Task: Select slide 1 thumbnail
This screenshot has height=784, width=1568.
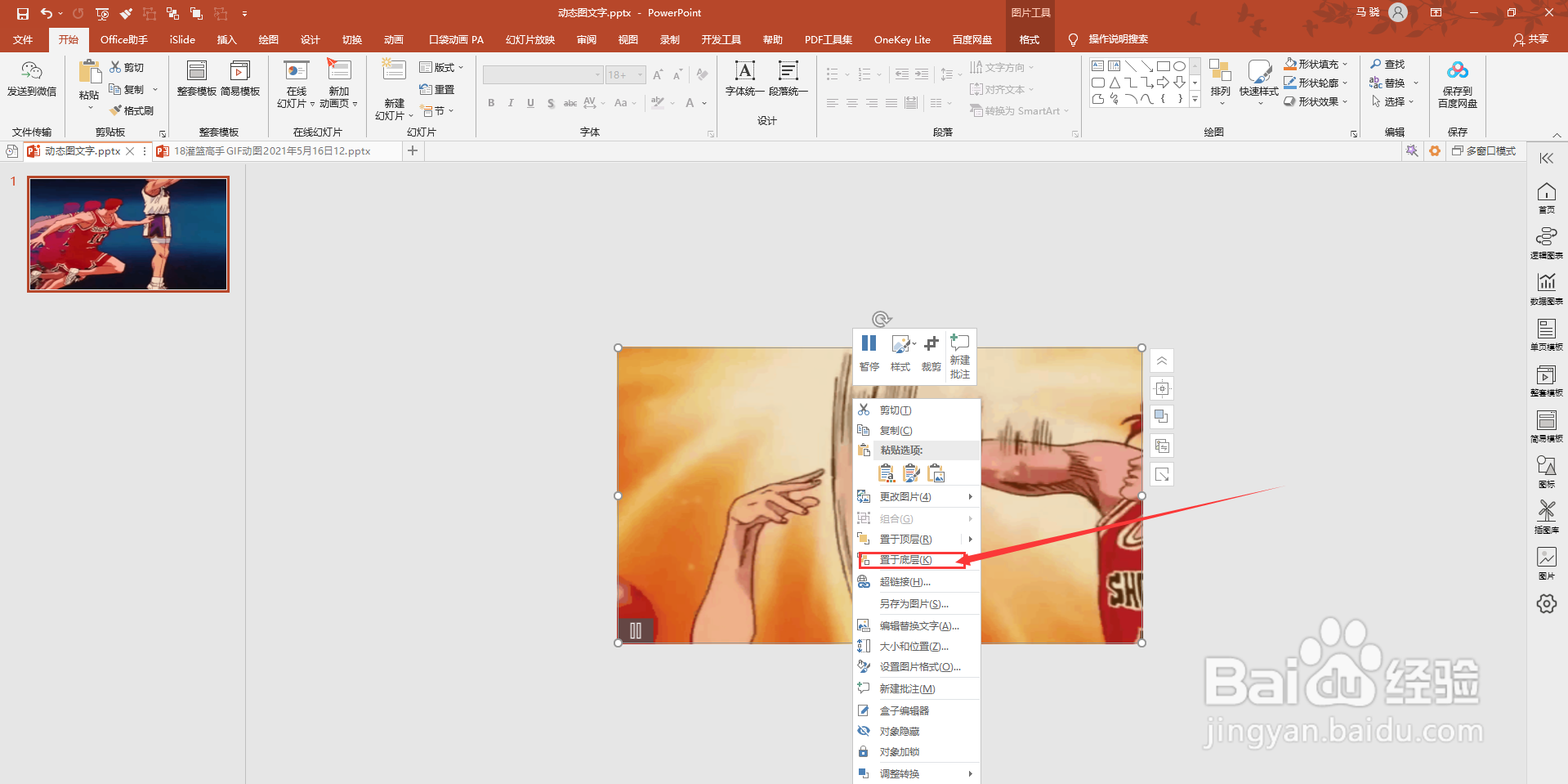Action: pyautogui.click(x=128, y=234)
